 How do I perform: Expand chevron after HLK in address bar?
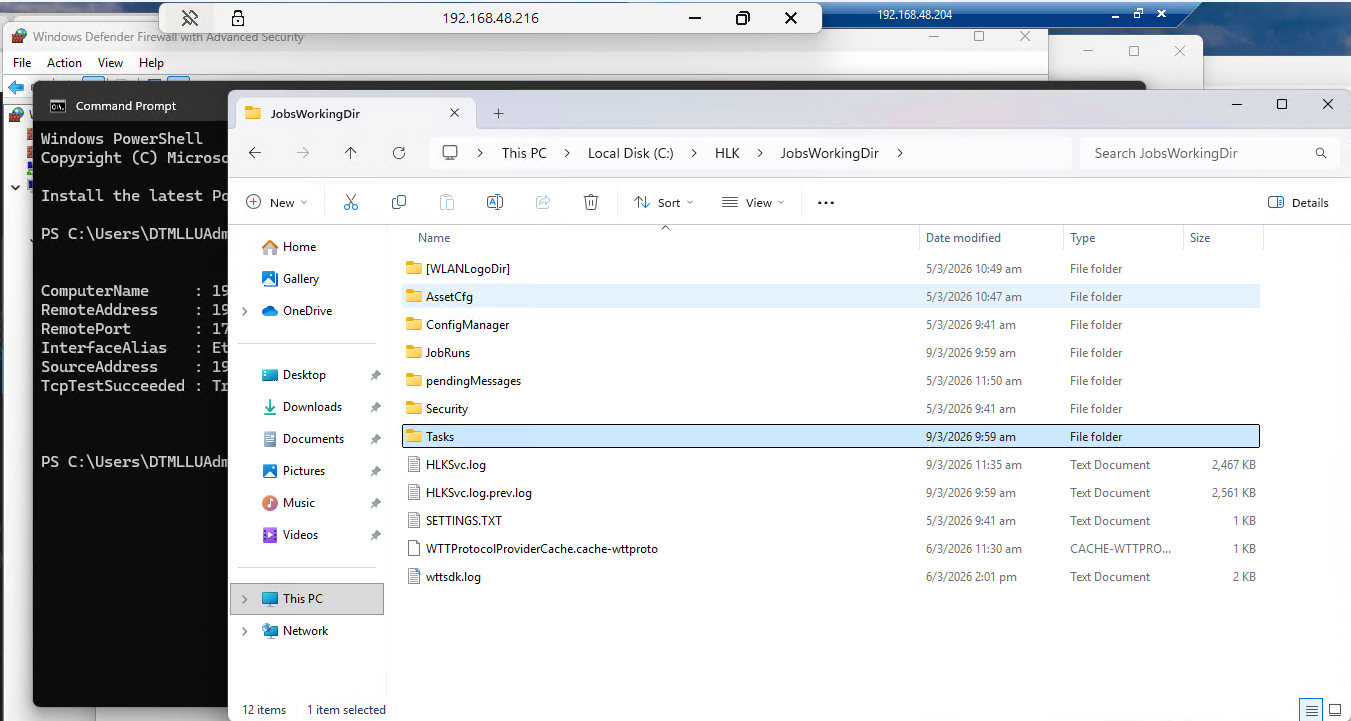[x=760, y=153]
